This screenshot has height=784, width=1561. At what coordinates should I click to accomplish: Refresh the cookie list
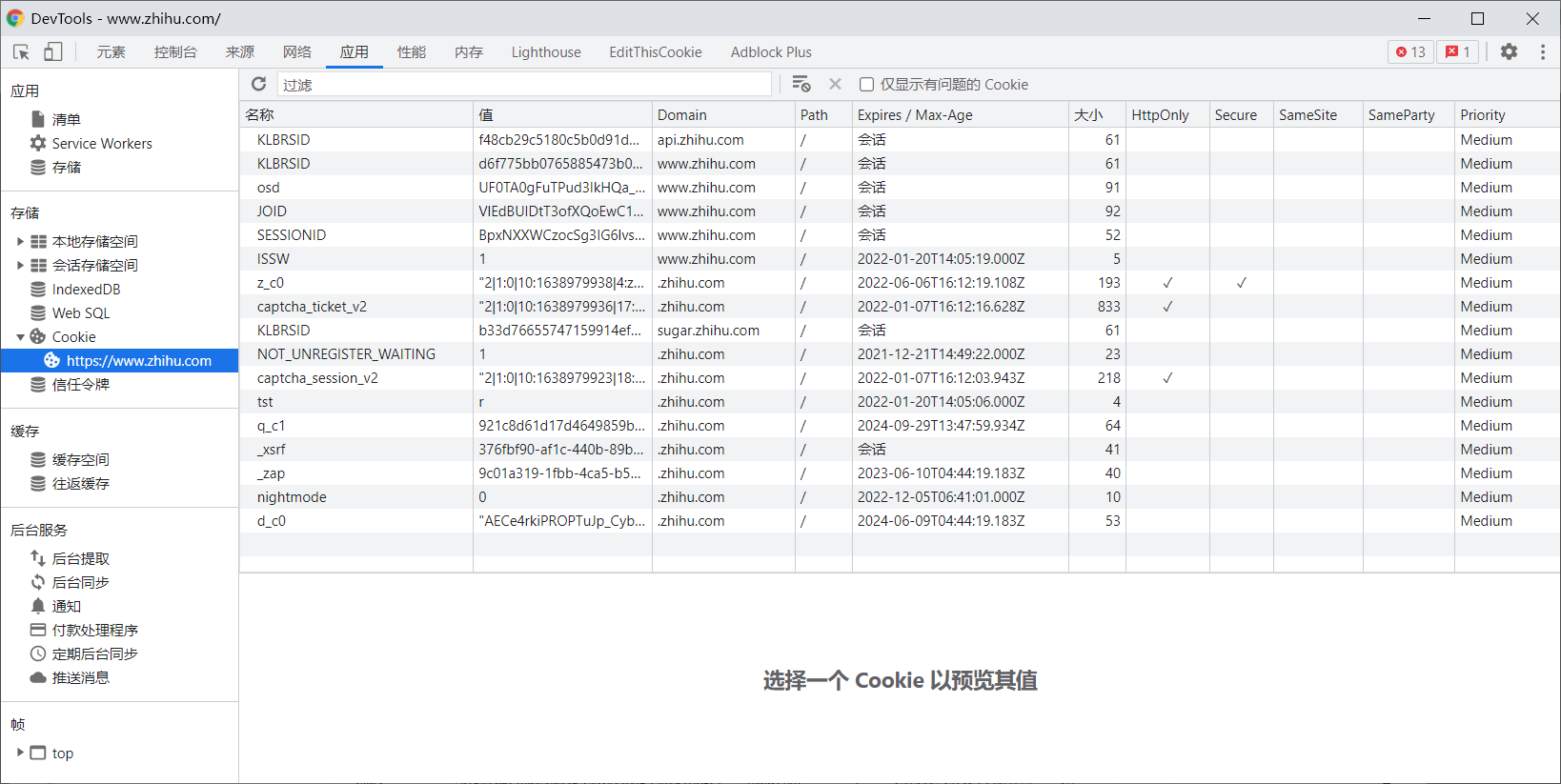tap(258, 84)
